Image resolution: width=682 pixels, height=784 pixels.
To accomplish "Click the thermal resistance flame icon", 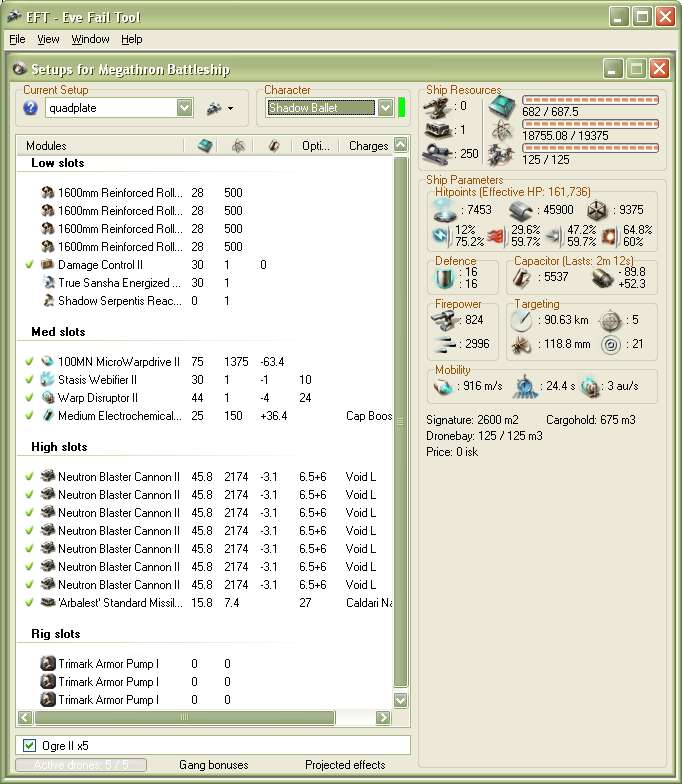I will [x=496, y=236].
